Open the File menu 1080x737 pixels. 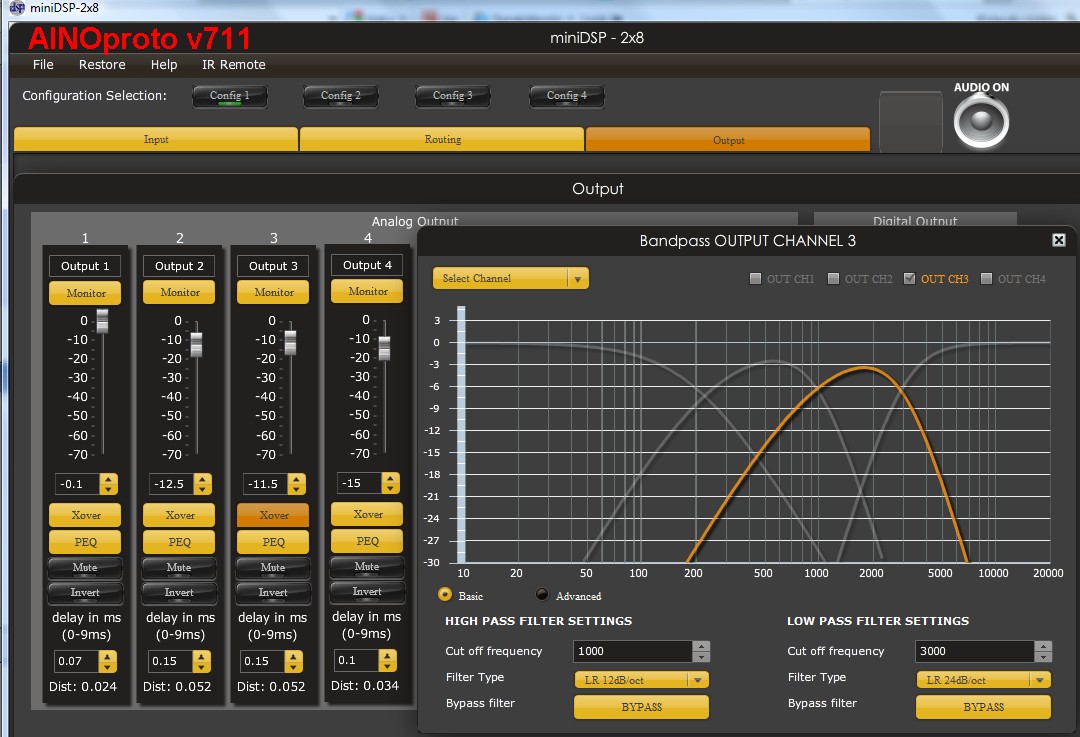click(43, 64)
